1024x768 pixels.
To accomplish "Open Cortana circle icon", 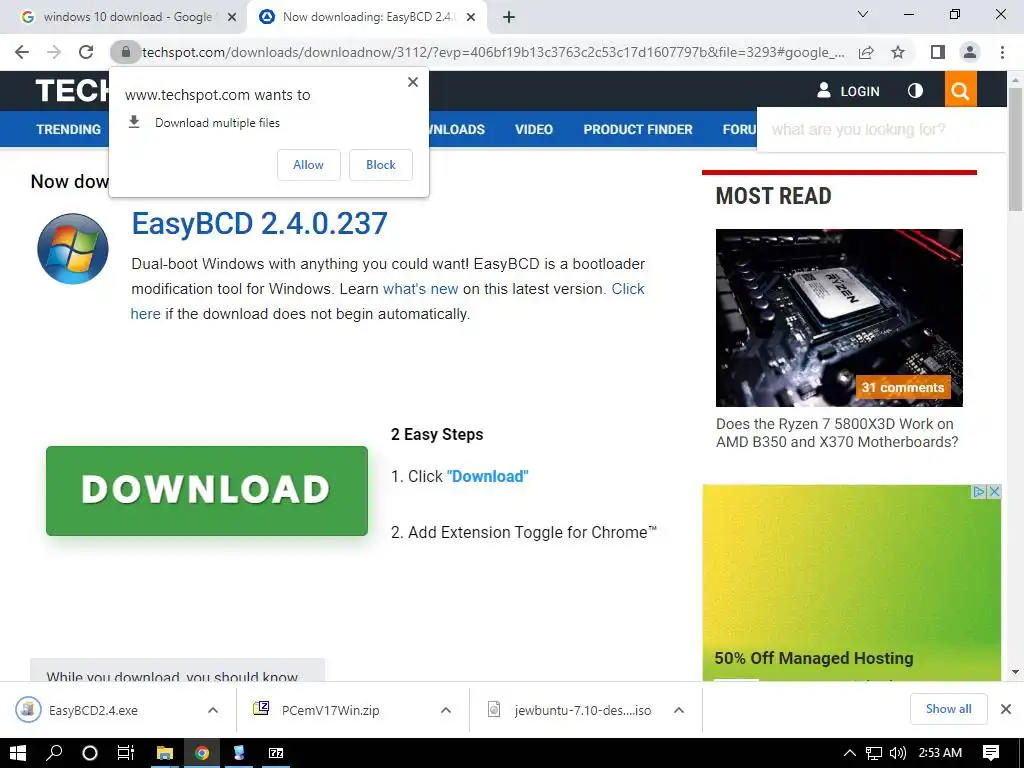I will (x=89, y=753).
